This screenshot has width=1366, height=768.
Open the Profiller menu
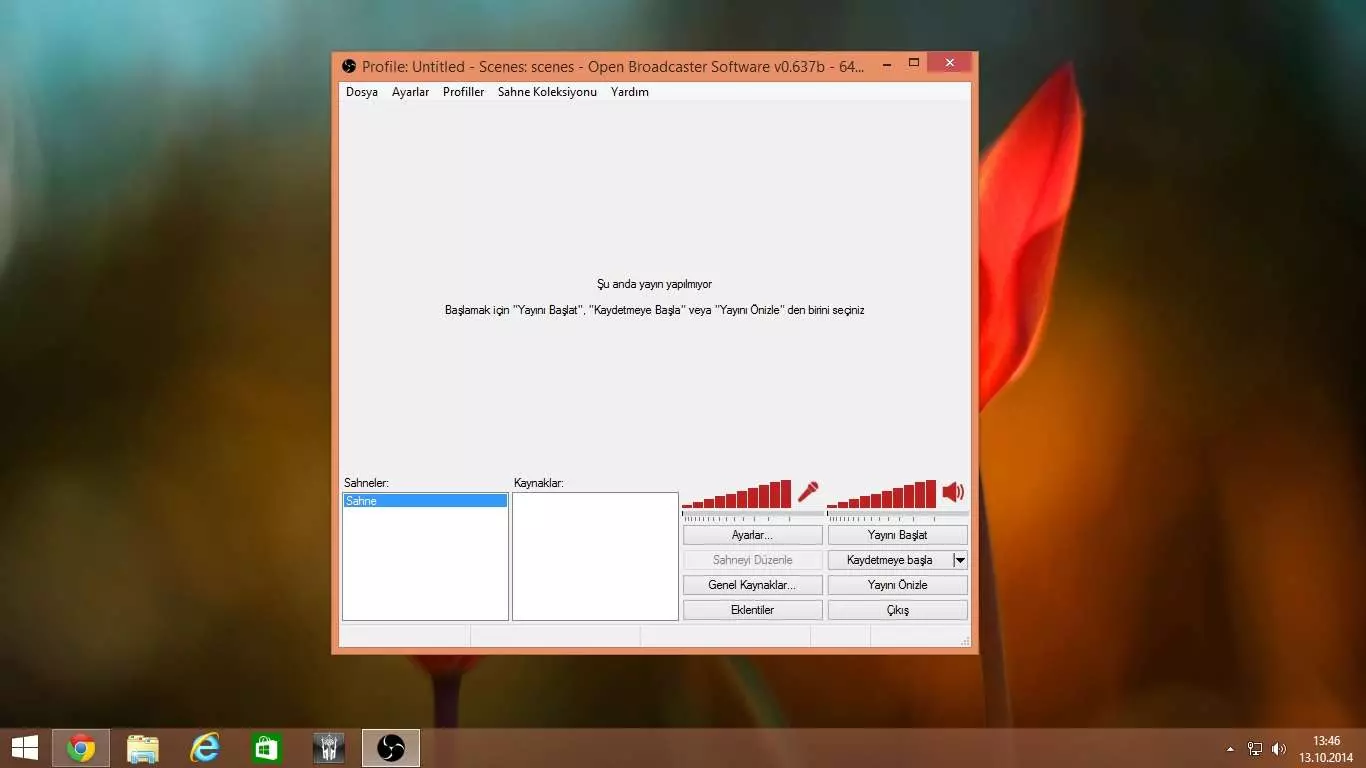pyautogui.click(x=463, y=92)
